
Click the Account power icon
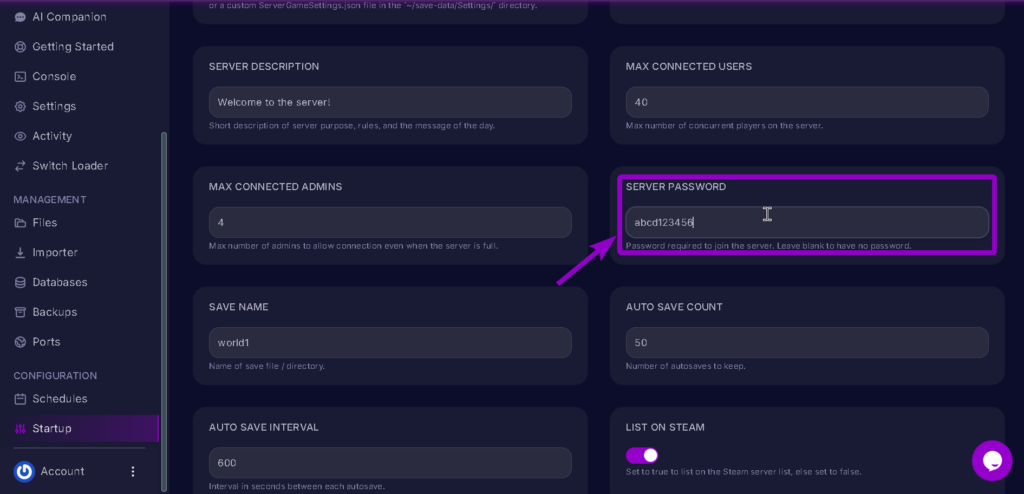(x=25, y=471)
